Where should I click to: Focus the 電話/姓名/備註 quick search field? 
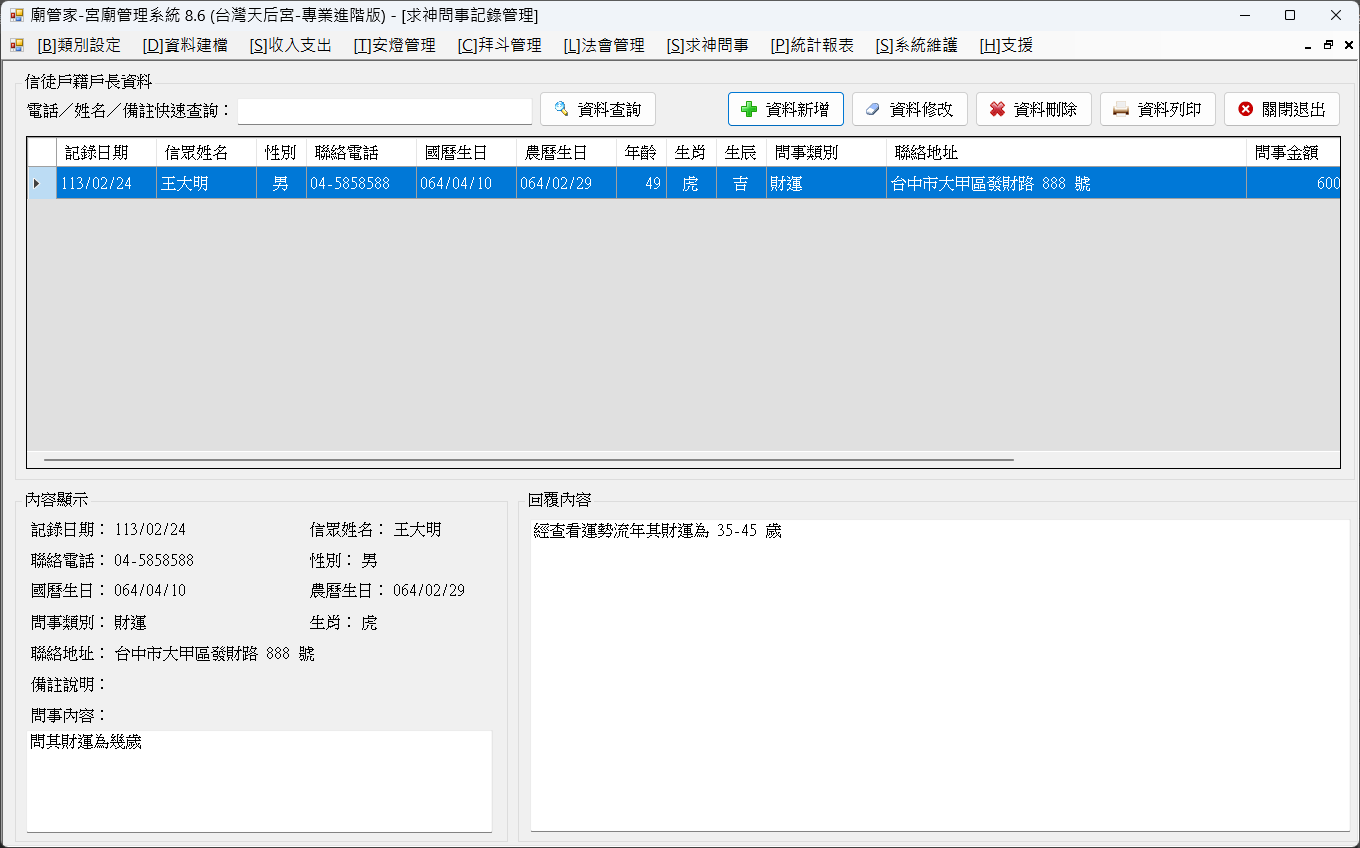pyautogui.click(x=385, y=111)
